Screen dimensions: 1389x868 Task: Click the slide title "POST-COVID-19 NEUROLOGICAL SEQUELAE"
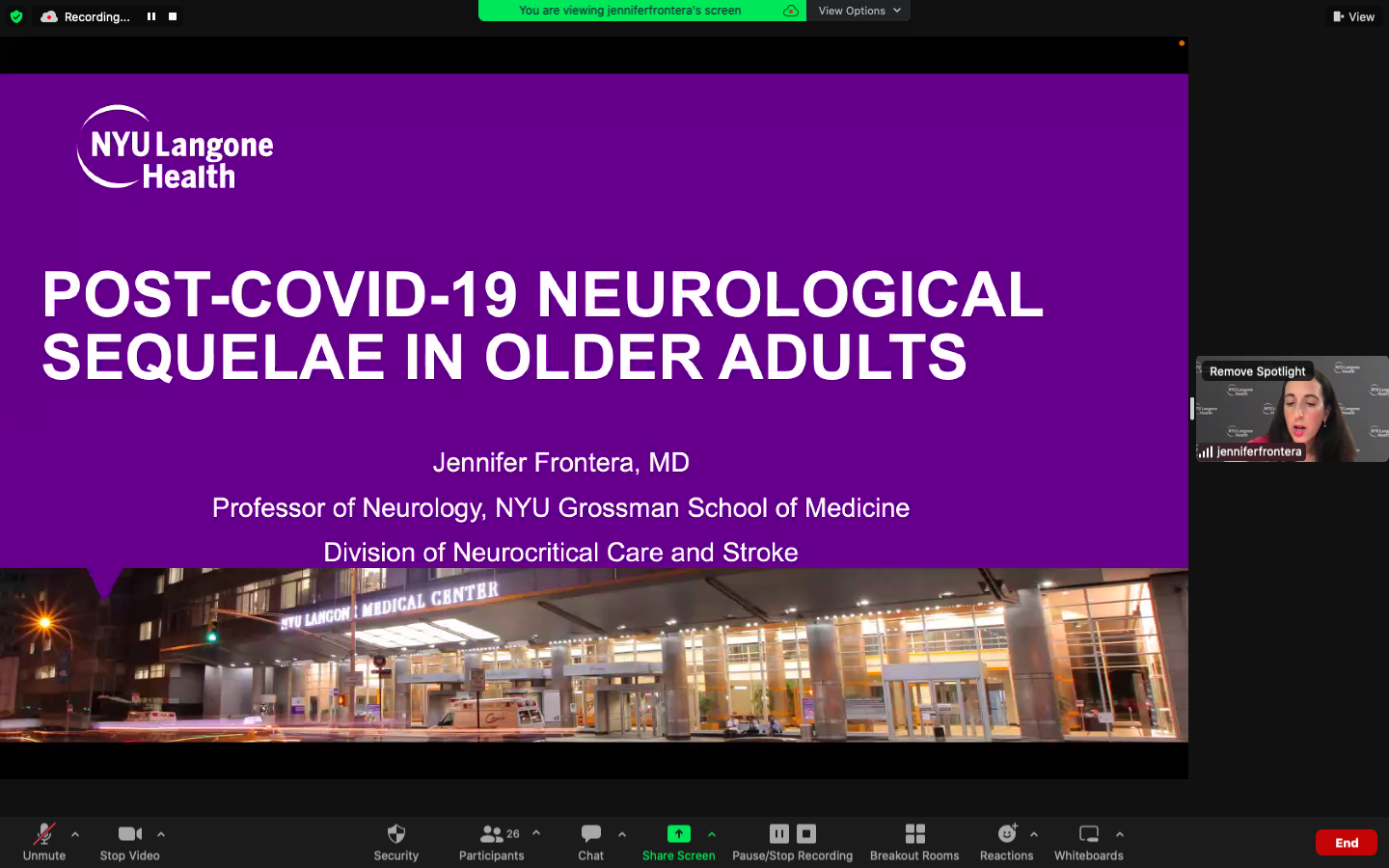tap(543, 324)
